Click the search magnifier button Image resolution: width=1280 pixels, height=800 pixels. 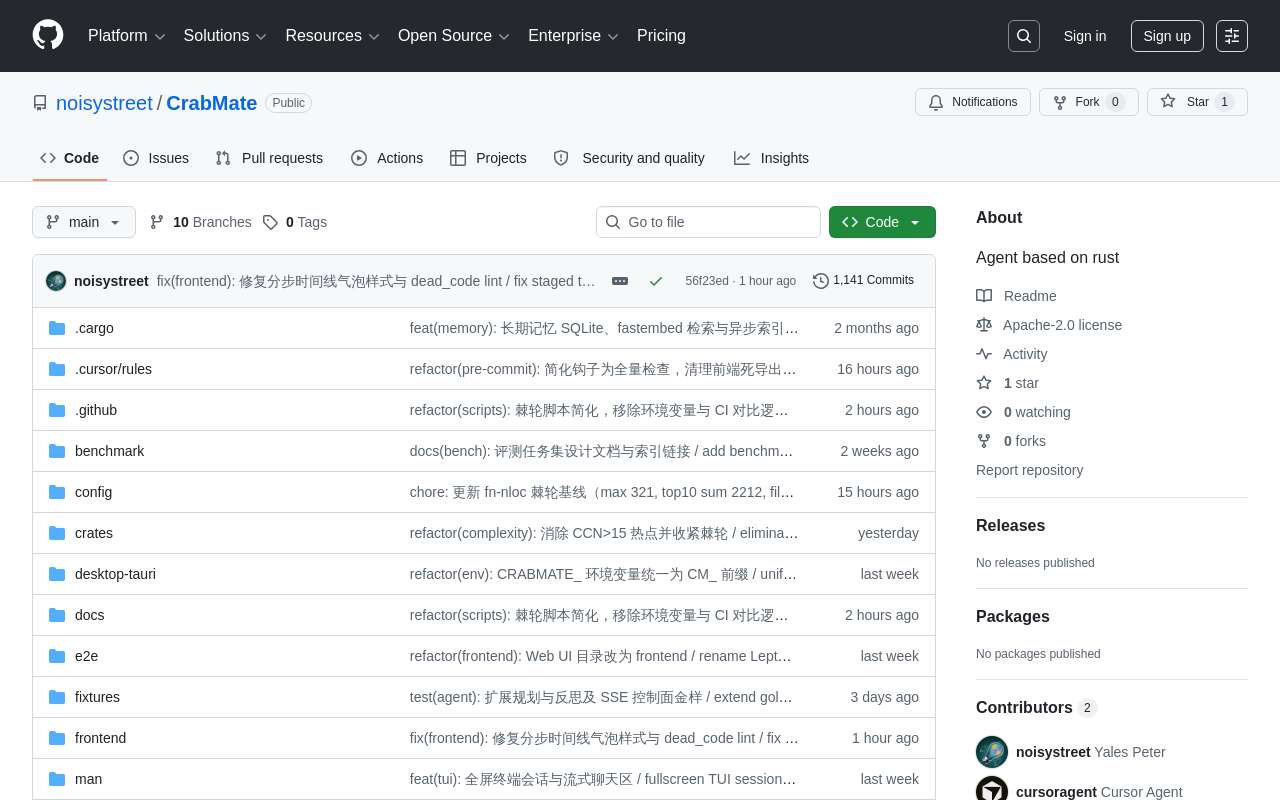click(1024, 36)
